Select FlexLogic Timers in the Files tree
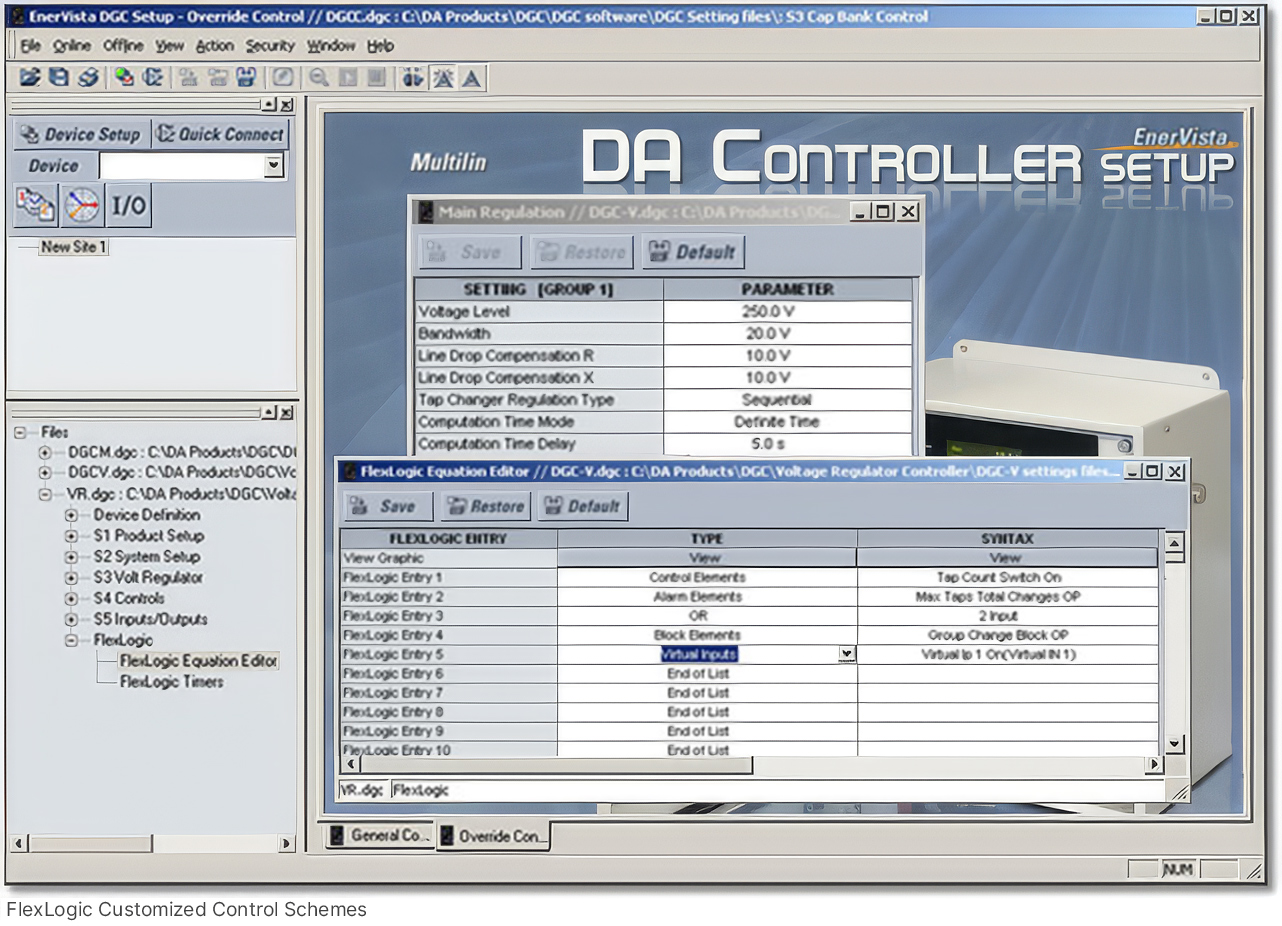The height and width of the screenshot is (926, 1282). 171,682
